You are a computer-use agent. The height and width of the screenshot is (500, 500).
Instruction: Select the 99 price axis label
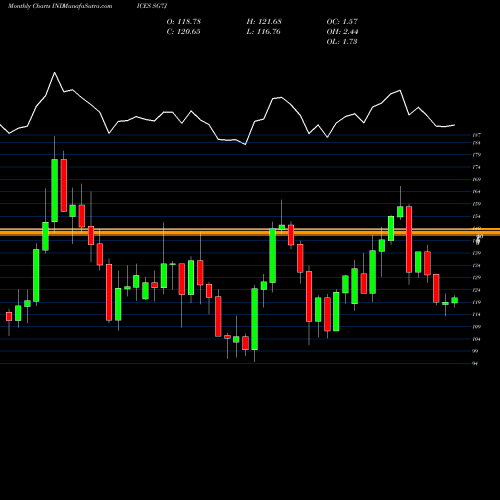[475, 351]
